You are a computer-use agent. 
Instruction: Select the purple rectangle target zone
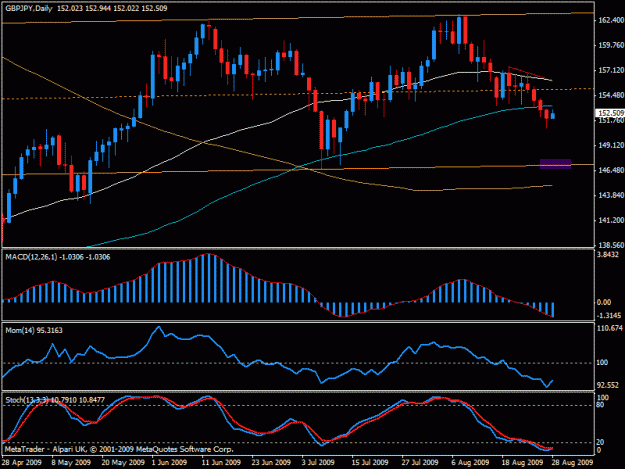point(555,164)
